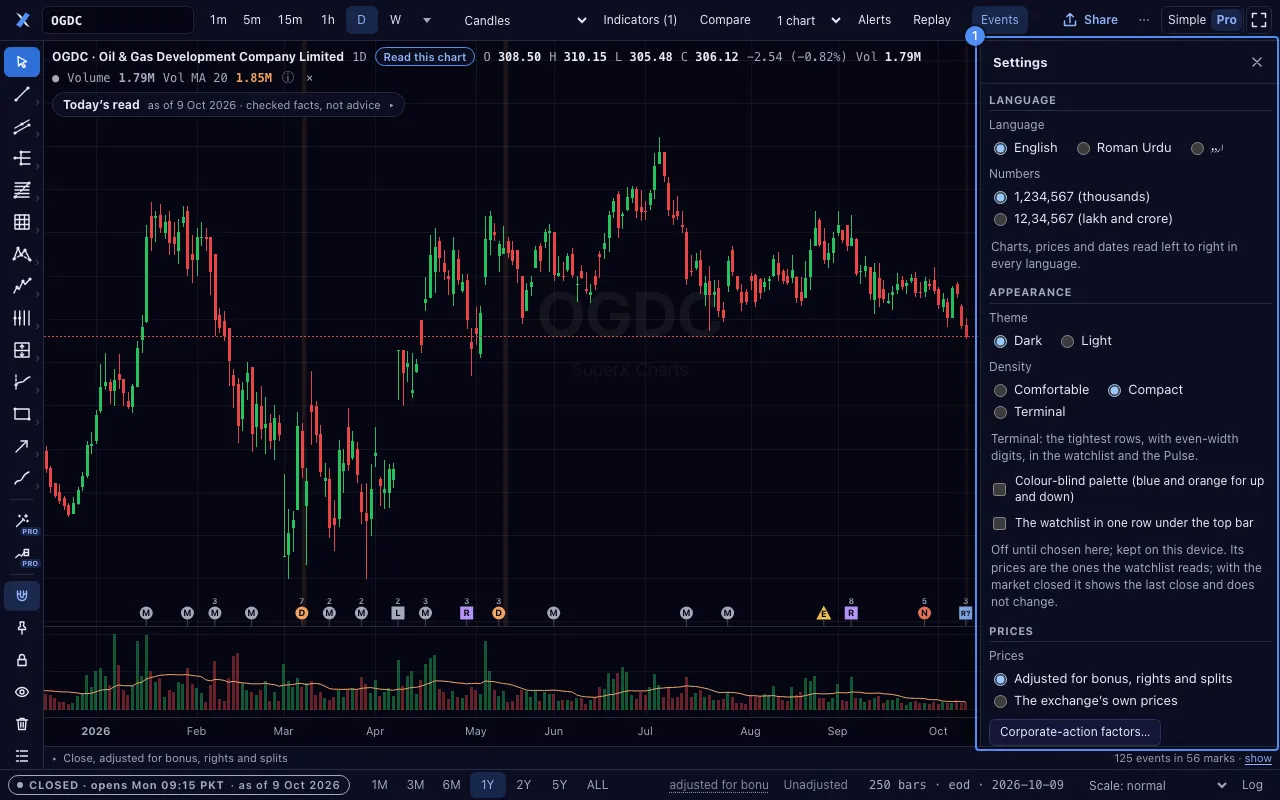Remove the Volume indicator with its x
Viewport: 1280px width, 800px height.
(x=309, y=77)
